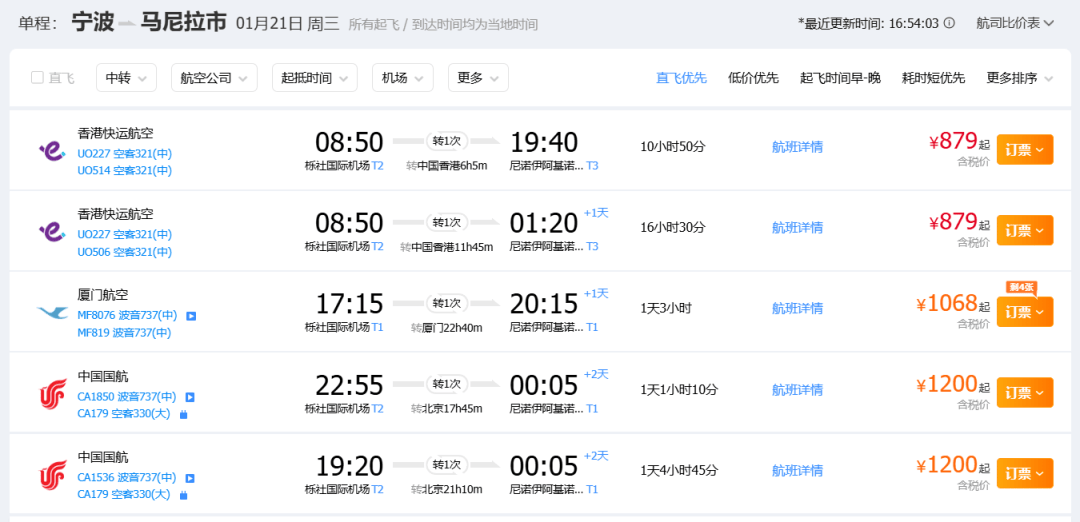Screen dimensions: 1080x522
Task: Click 订票 for the 08:50 to 19:40 flight
Action: [1024, 150]
